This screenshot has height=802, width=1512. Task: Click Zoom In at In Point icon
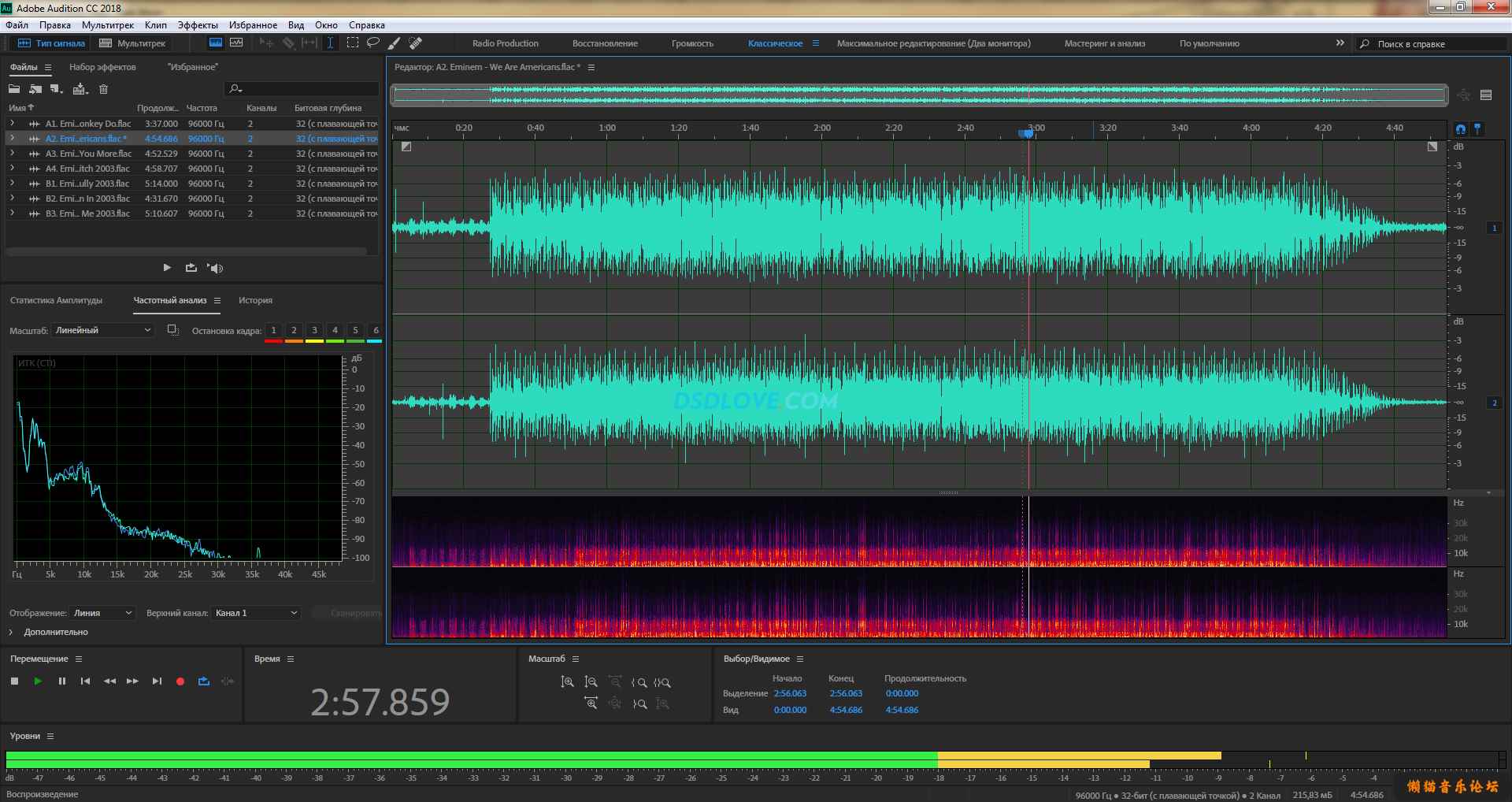coord(639,682)
